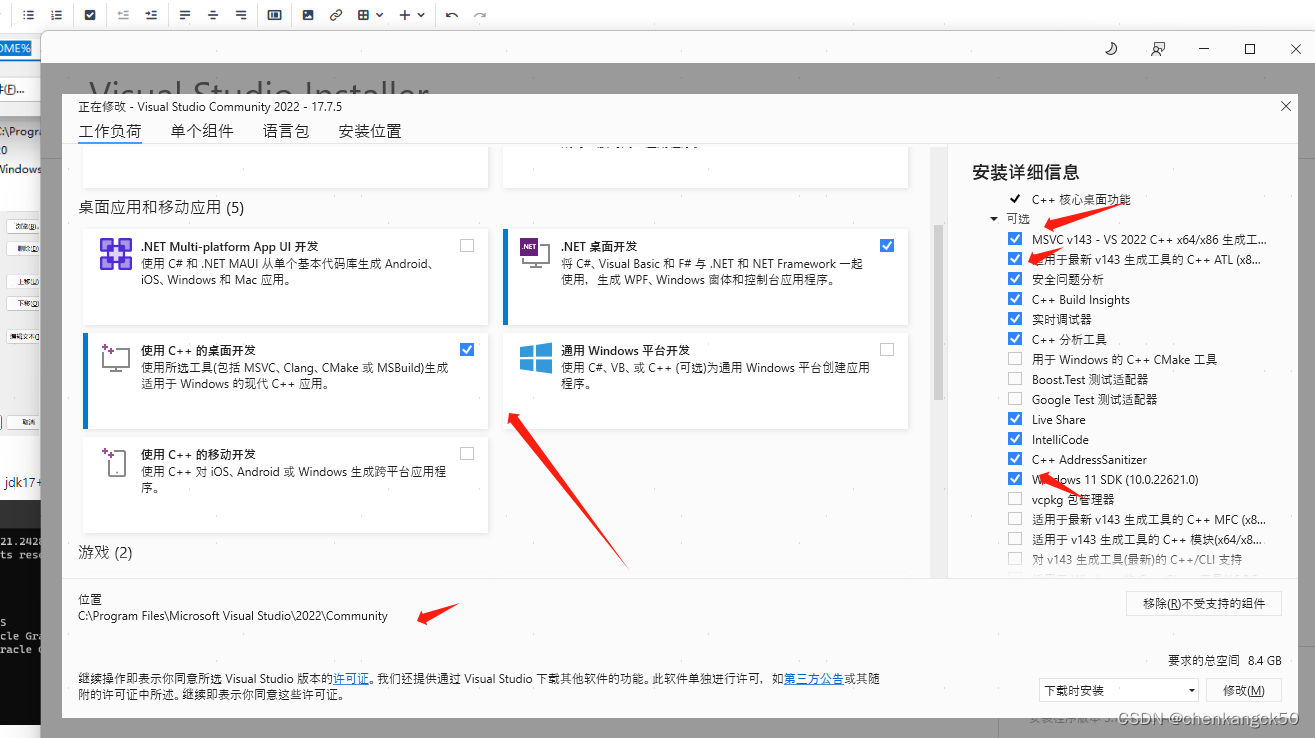This screenshot has height=738, width=1315.
Task: Click the code block icon in toolbar
Action: pos(275,15)
